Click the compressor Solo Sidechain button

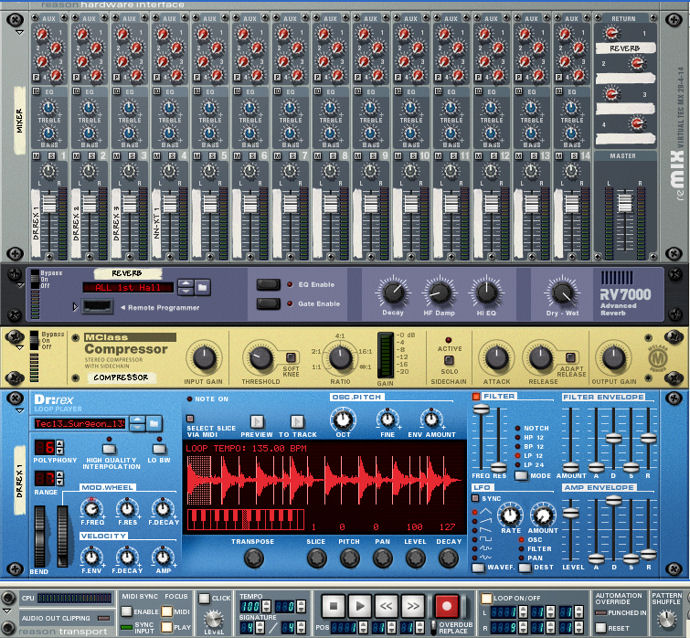point(448,360)
